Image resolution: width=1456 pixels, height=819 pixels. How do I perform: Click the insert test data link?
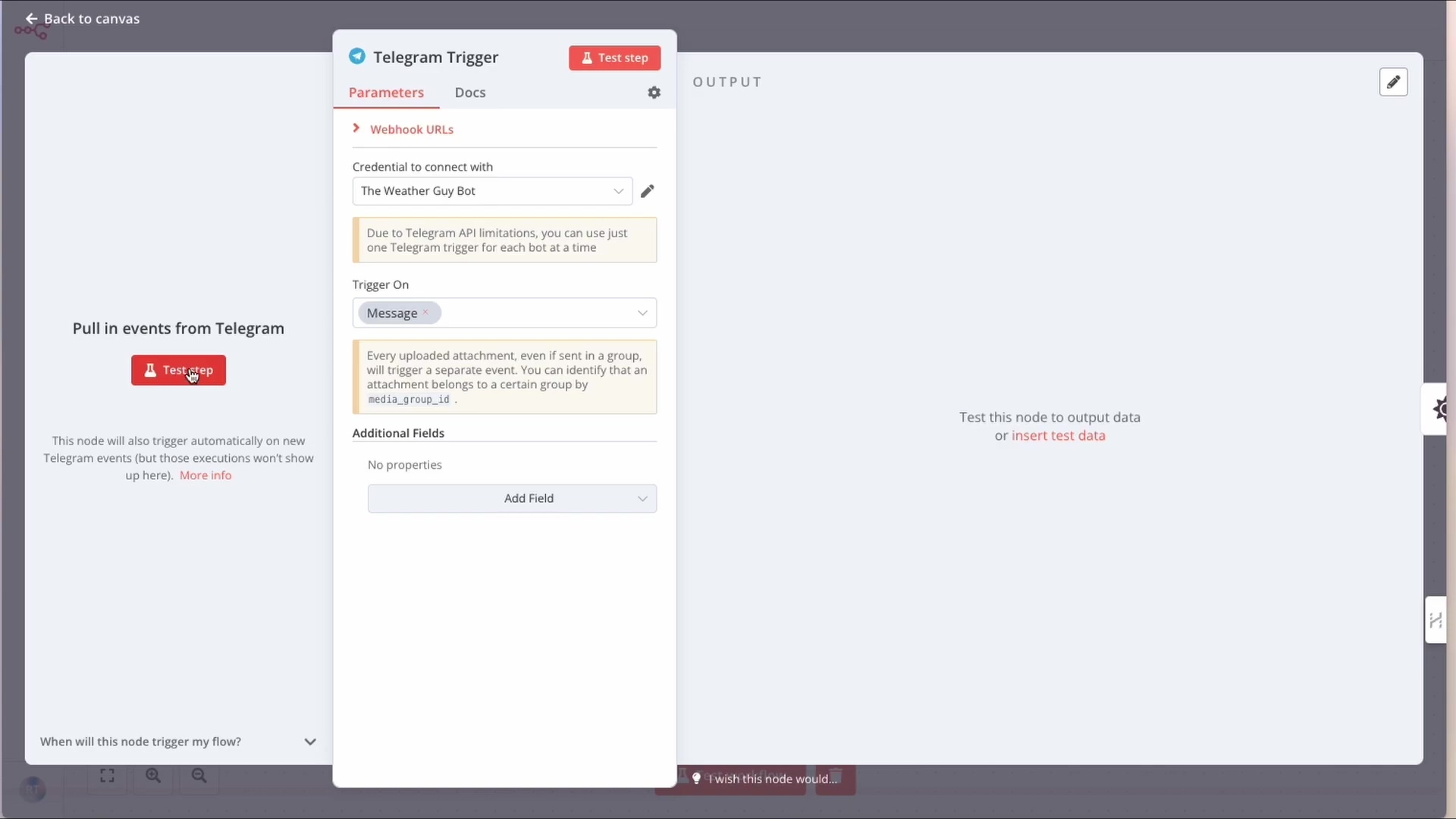1058,435
